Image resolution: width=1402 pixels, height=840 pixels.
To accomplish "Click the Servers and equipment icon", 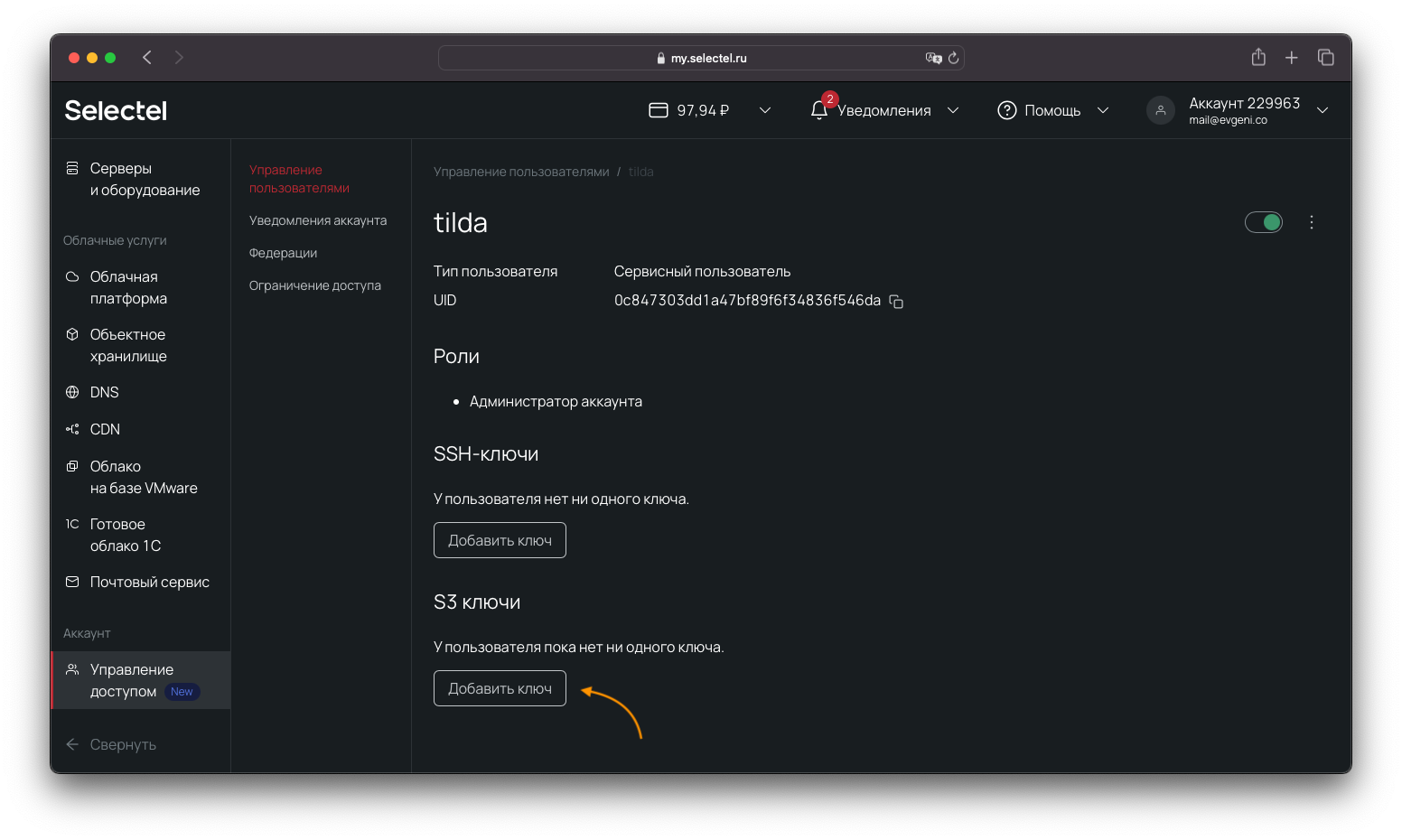I will [72, 168].
